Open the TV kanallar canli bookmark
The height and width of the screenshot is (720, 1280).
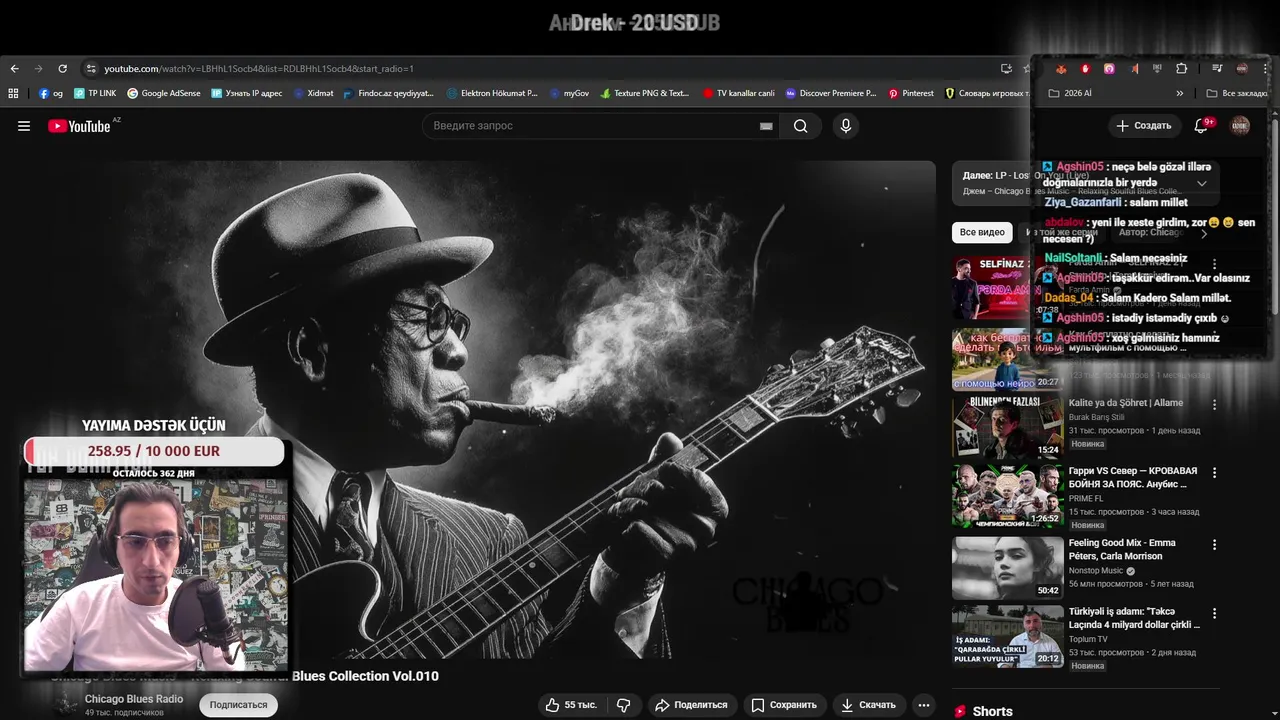pyautogui.click(x=739, y=93)
